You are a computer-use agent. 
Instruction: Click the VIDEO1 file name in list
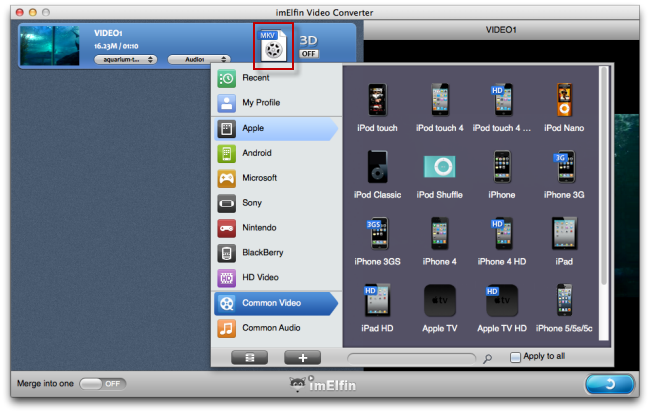(x=108, y=33)
